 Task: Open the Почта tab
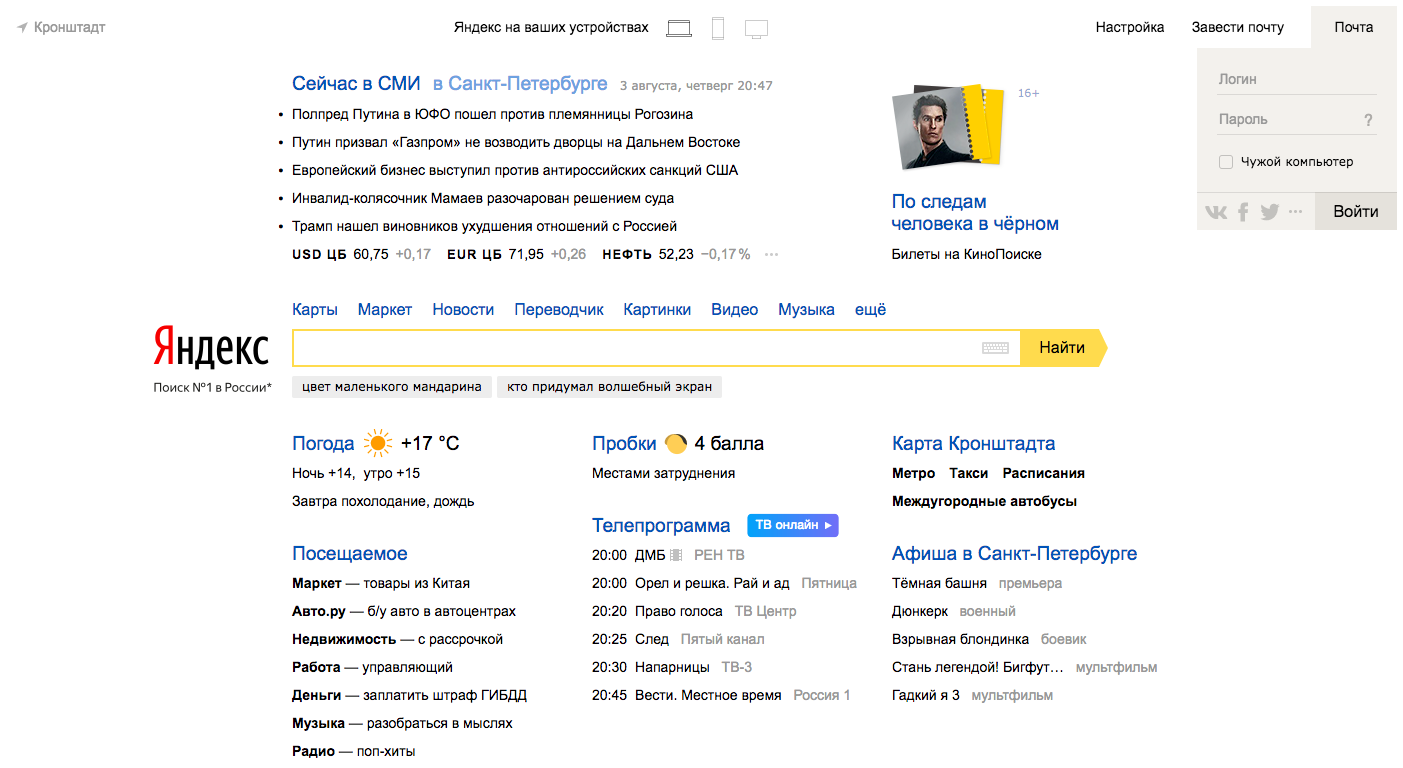tap(1354, 27)
